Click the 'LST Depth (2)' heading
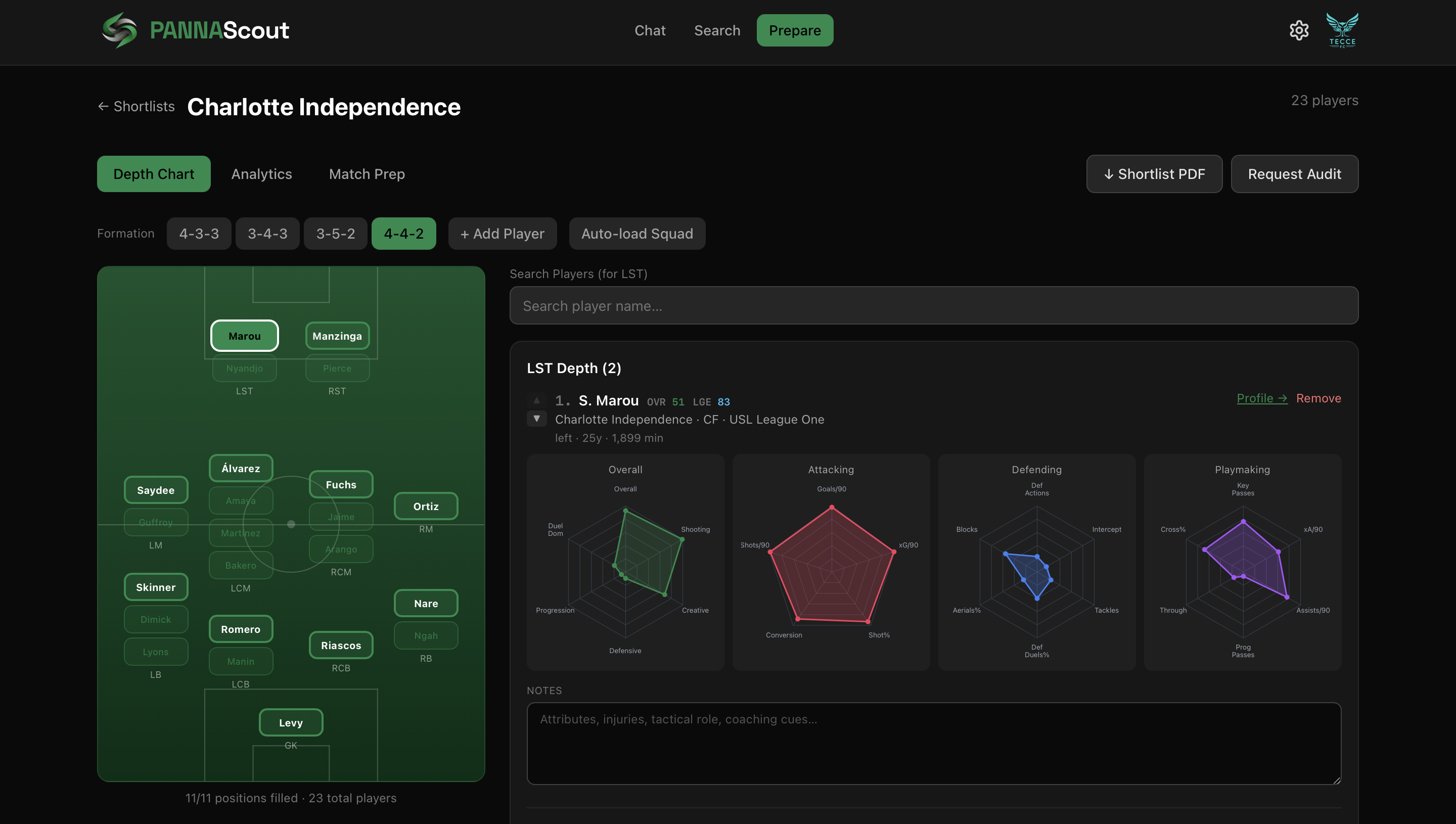Screen dimensions: 1456x824 574,369
